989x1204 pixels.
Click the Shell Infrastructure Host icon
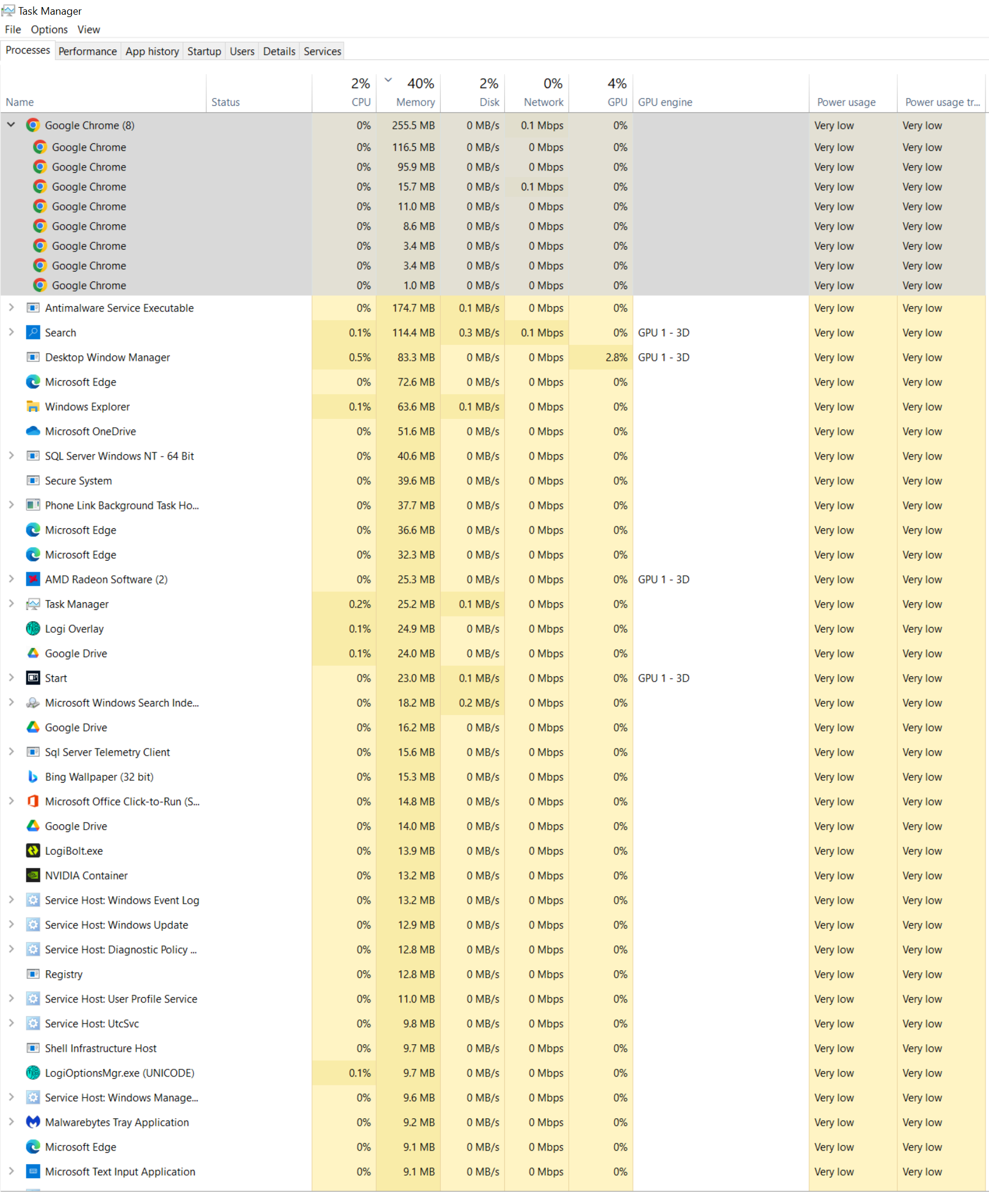tap(33, 1048)
